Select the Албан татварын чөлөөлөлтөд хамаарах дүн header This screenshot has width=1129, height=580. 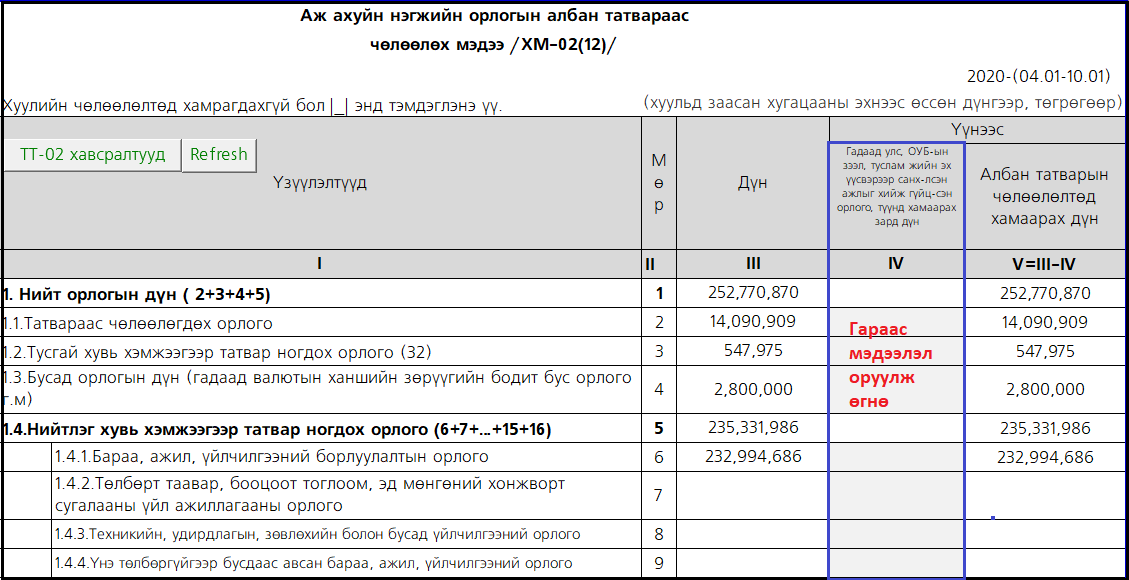[x=1045, y=196]
